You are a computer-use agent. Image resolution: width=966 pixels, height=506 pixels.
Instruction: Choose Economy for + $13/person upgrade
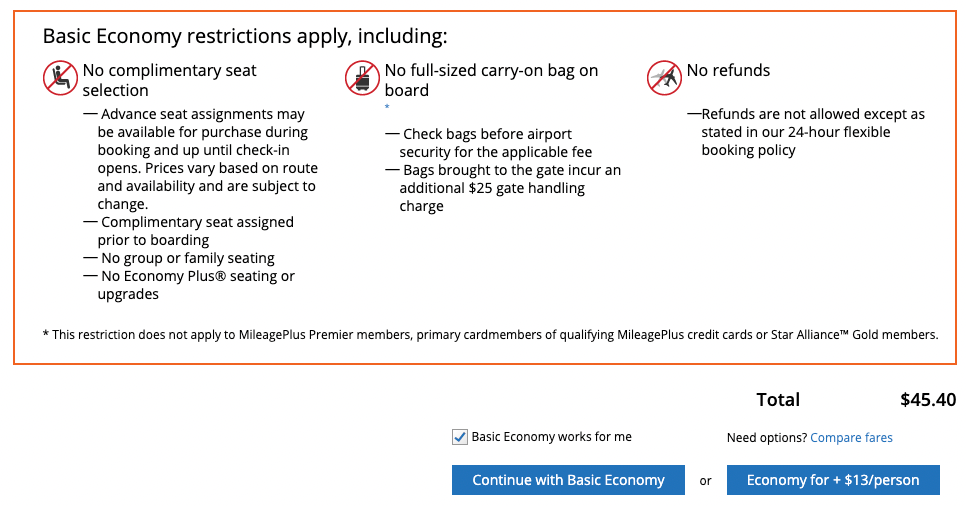coord(832,480)
